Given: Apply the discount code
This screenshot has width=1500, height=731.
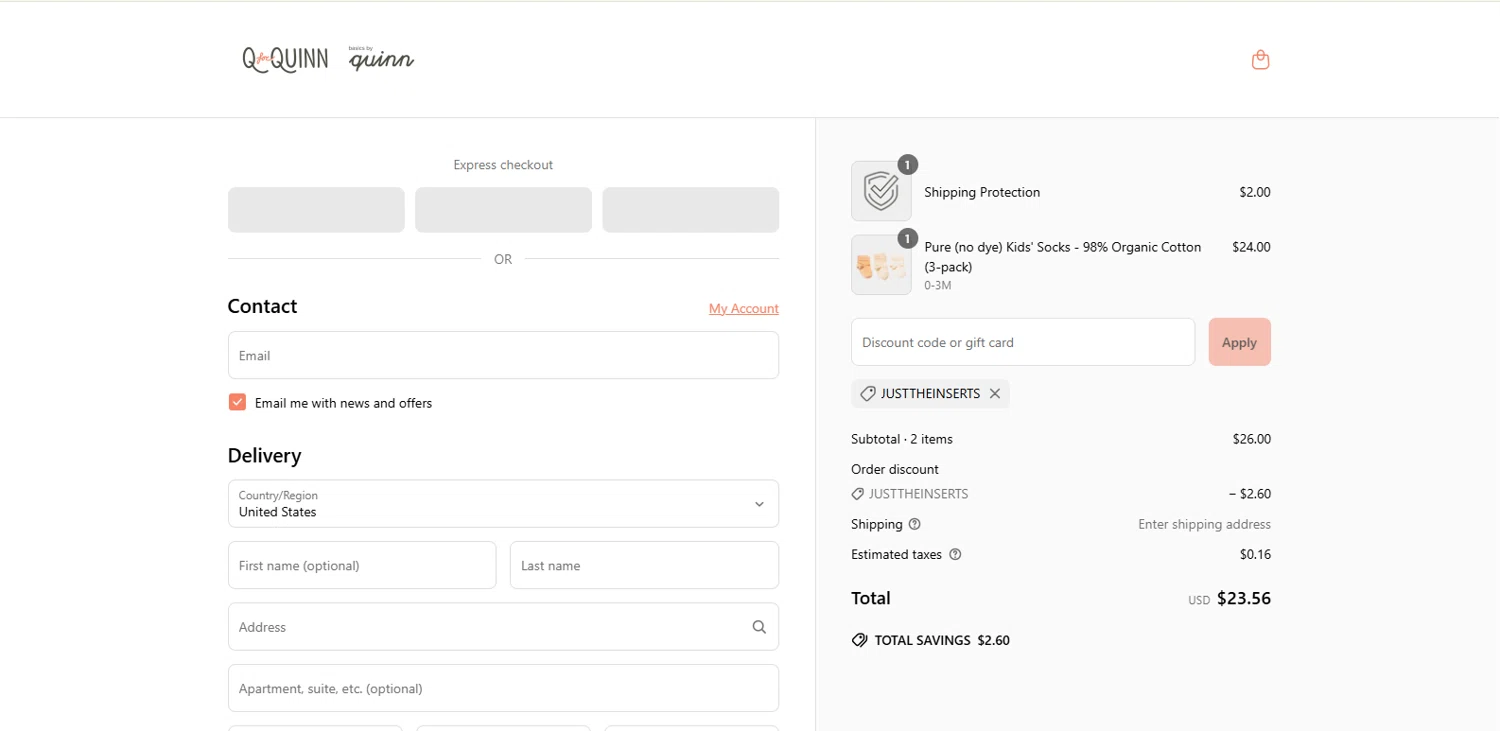Looking at the screenshot, I should coord(1239,342).
